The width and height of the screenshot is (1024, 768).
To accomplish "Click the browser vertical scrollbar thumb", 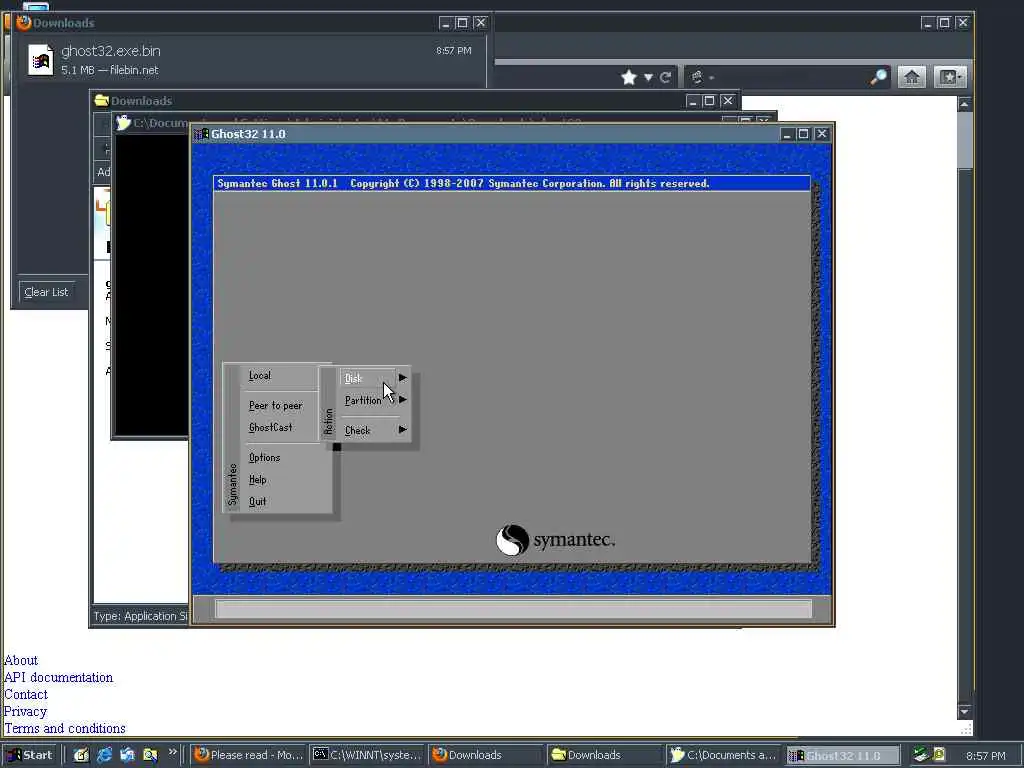I will (x=965, y=140).
